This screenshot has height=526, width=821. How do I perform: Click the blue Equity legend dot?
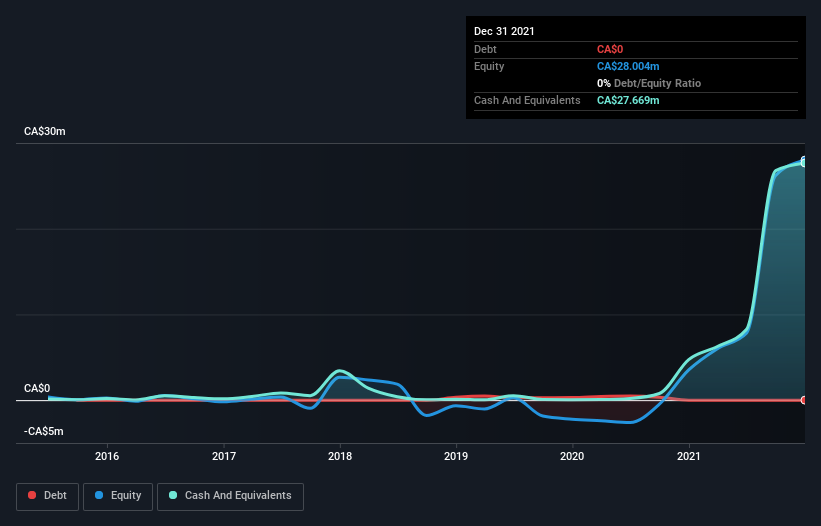(x=99, y=495)
